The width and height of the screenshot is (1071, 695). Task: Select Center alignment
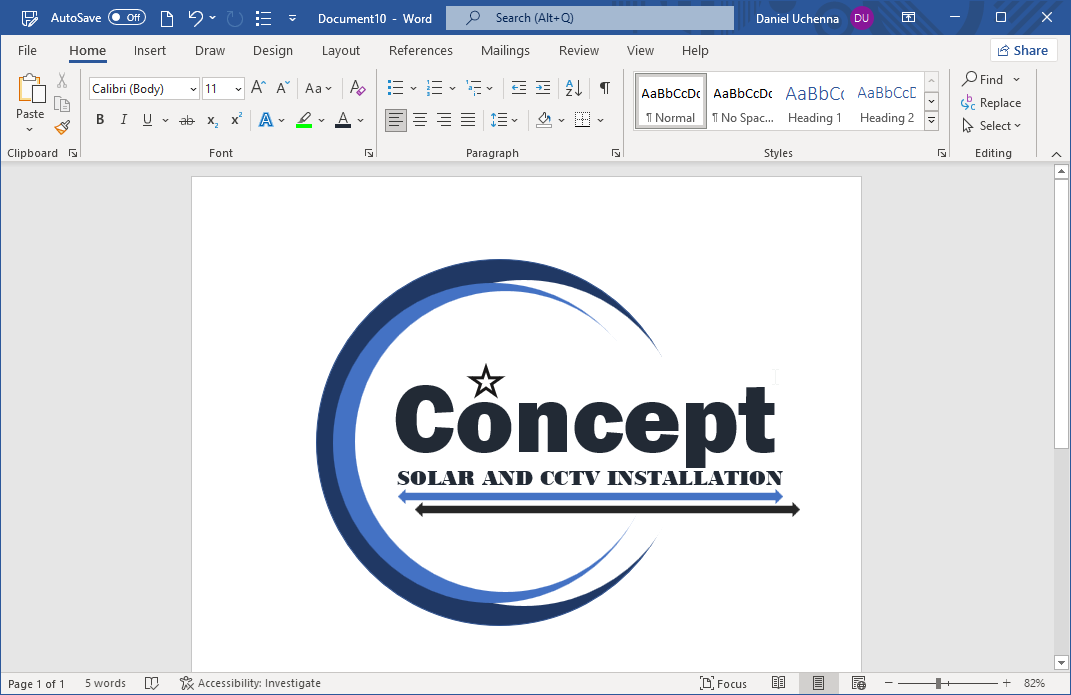[420, 119]
